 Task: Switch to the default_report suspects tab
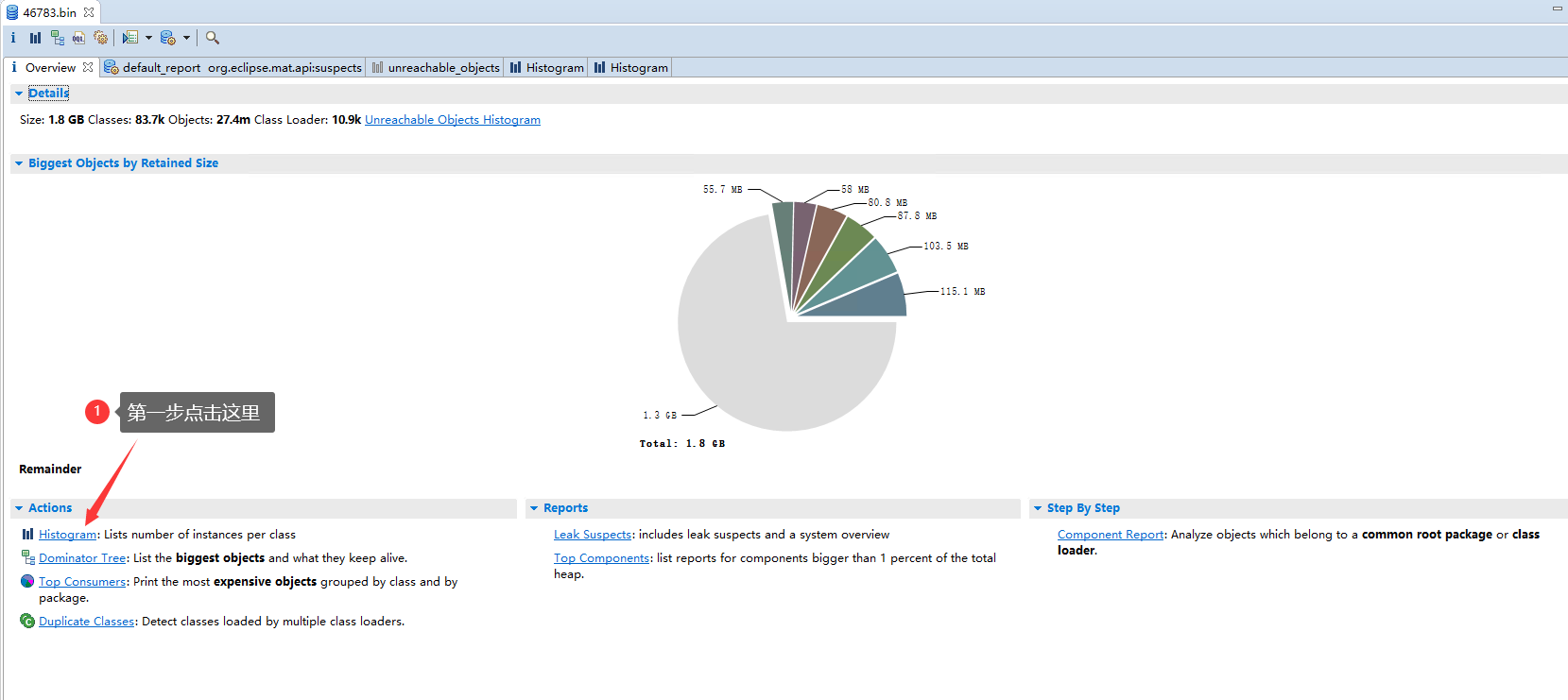coord(233,67)
